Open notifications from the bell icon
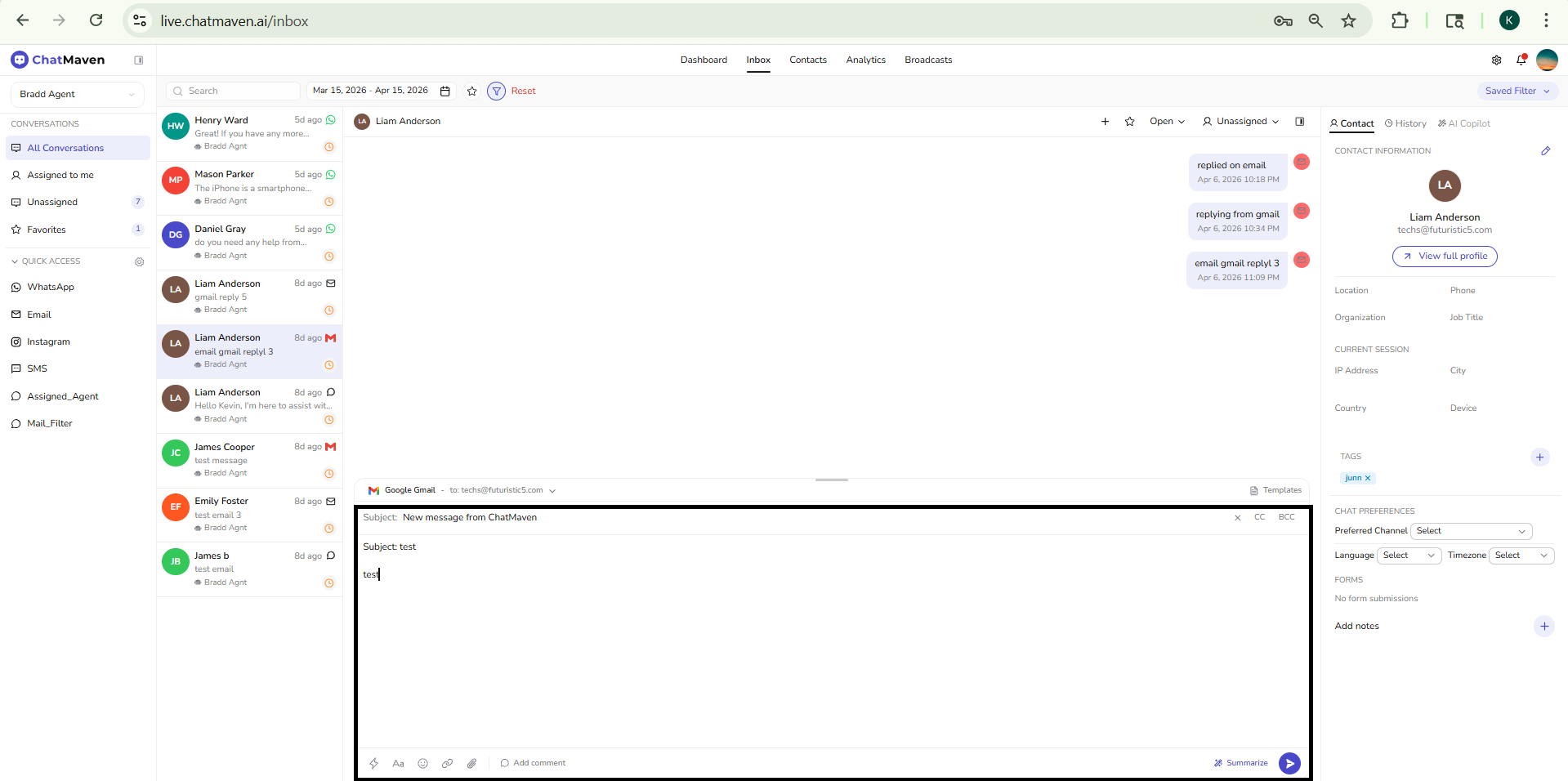Viewport: 1568px width, 781px height. (1521, 60)
